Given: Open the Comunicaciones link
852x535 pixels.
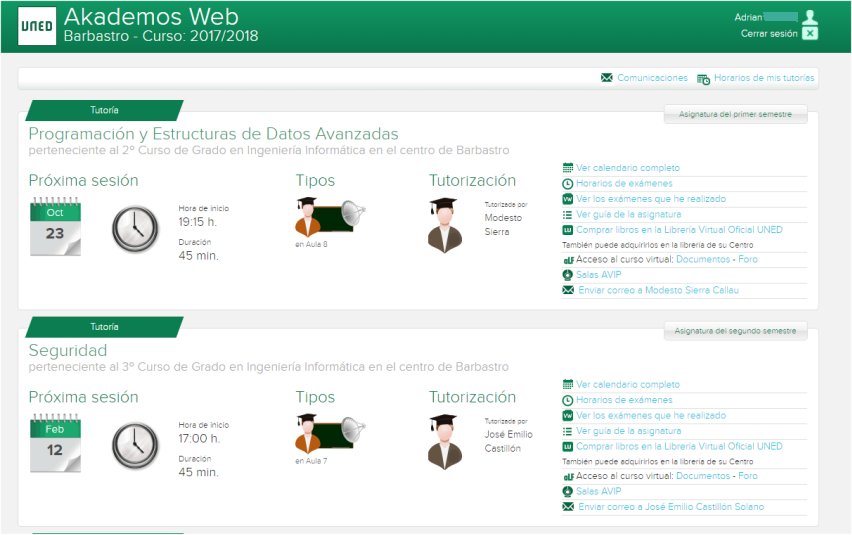Looking at the screenshot, I should 652,78.
